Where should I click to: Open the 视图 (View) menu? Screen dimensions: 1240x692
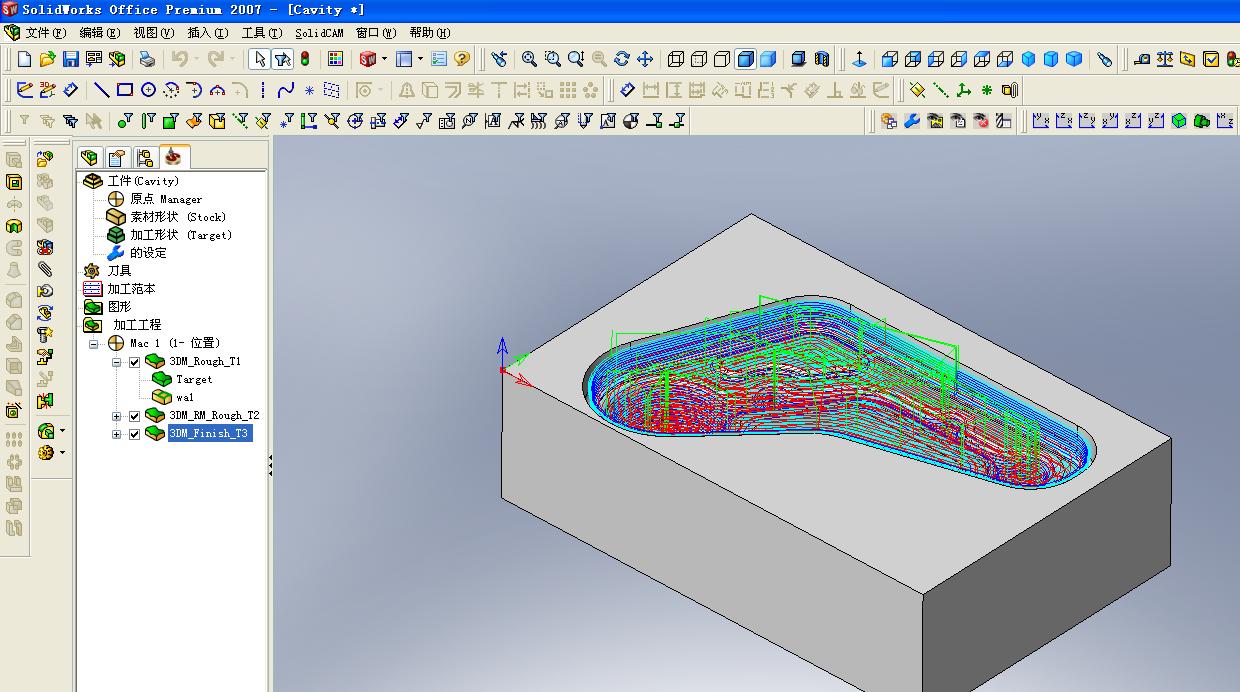(x=153, y=33)
